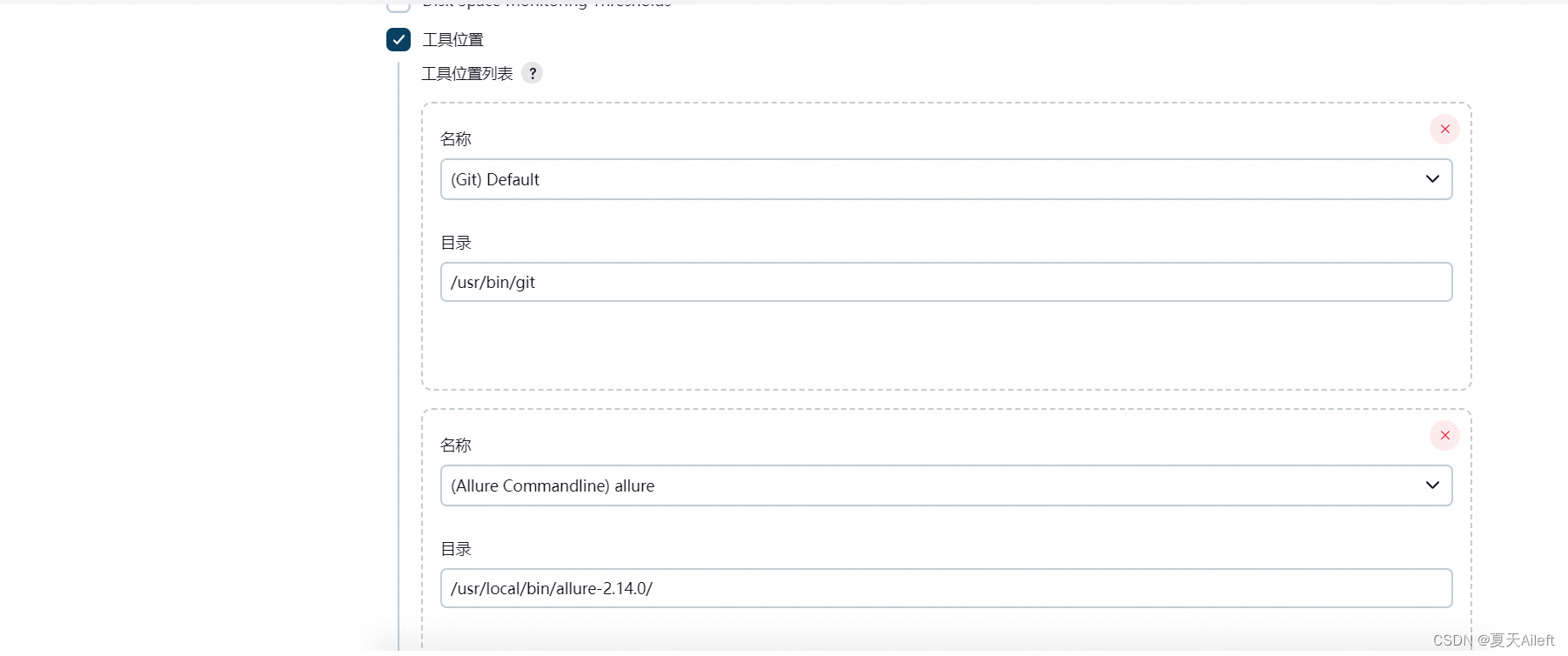The height and width of the screenshot is (656, 1568).
Task: Open help for 工具位置列表
Action: pos(533,74)
